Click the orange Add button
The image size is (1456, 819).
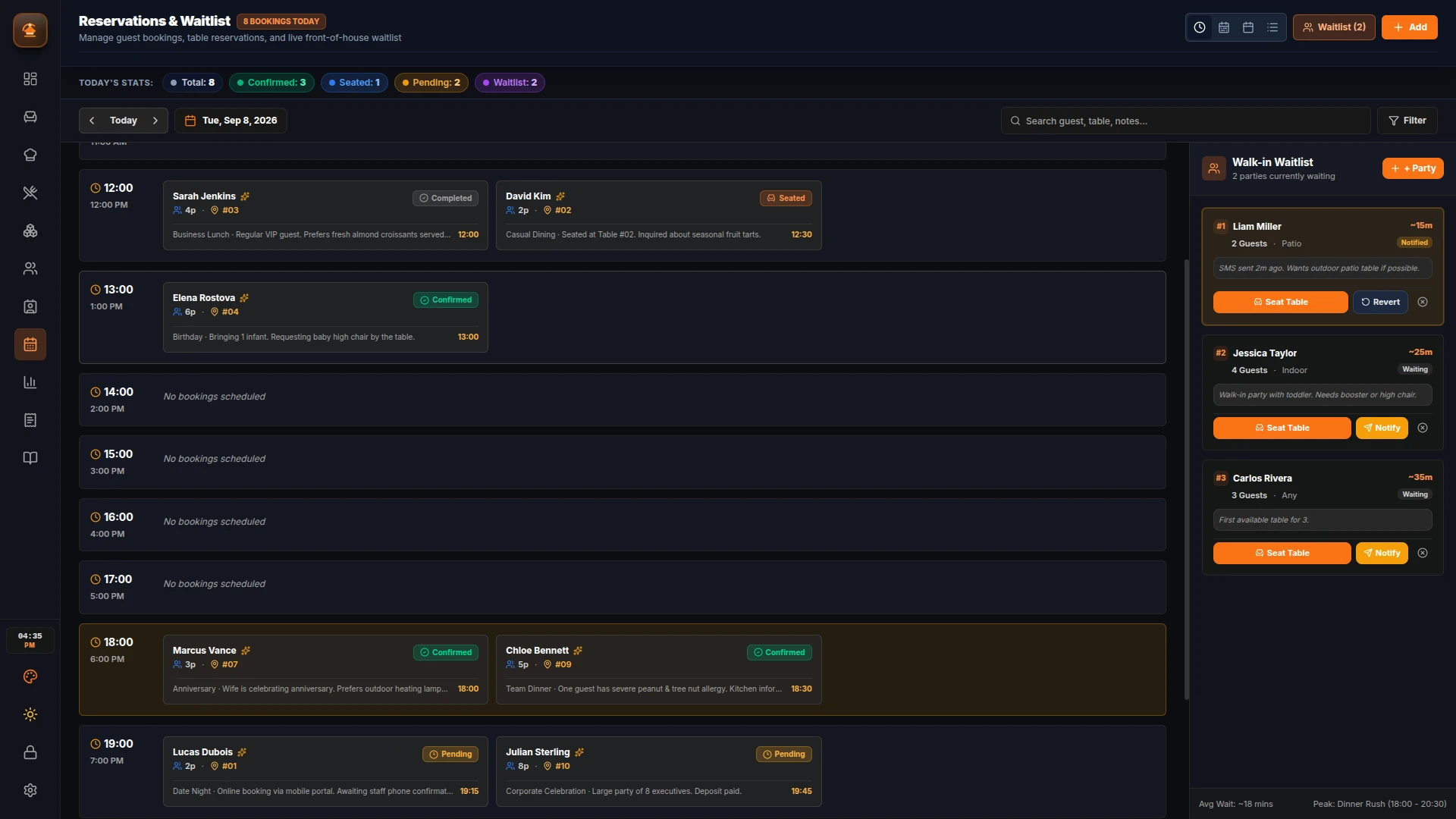[x=1410, y=27]
